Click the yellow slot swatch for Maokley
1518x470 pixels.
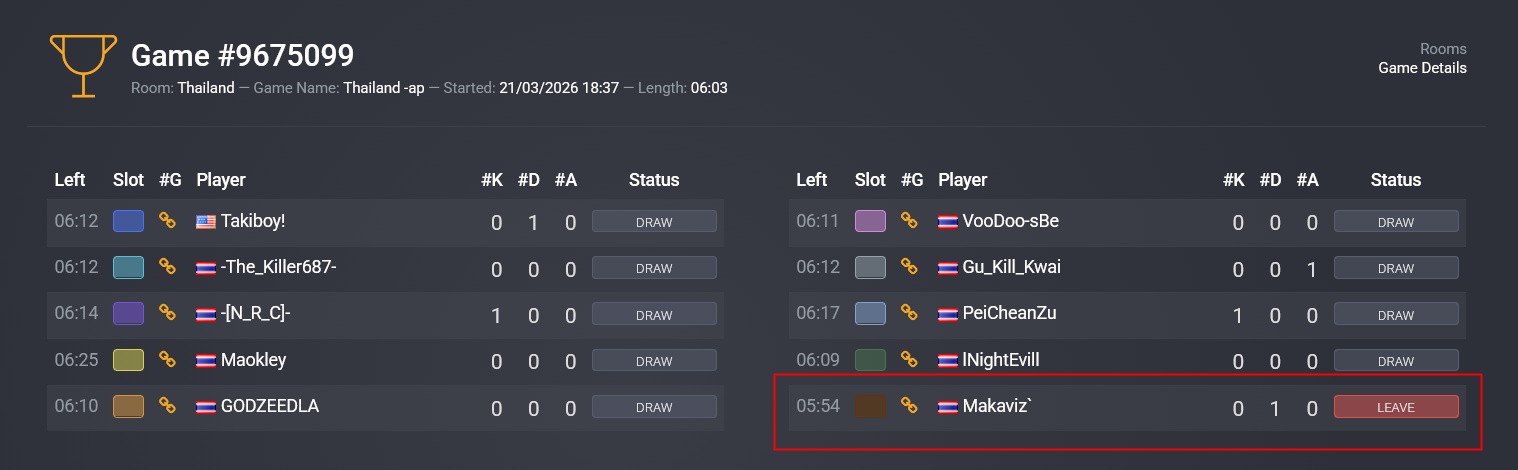(128, 360)
